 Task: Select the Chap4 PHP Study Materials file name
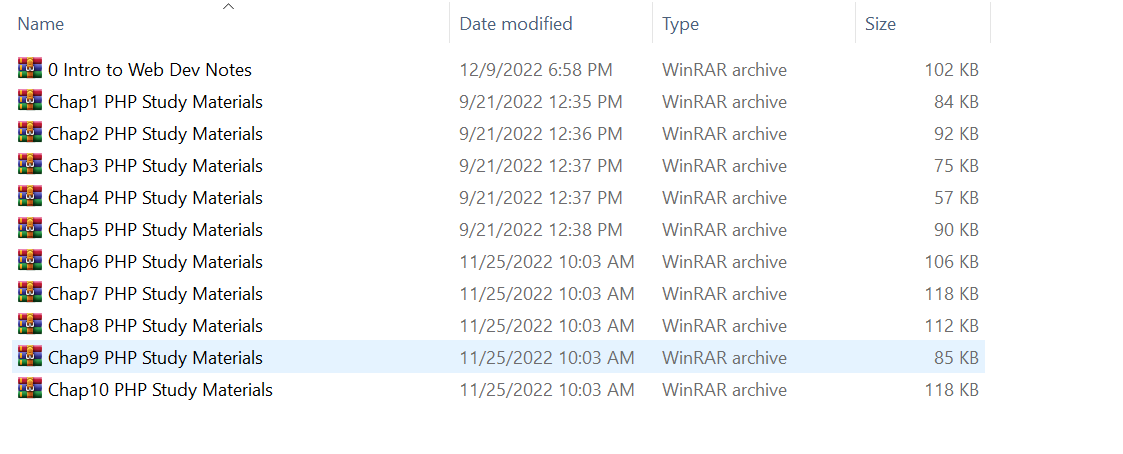coord(155,198)
